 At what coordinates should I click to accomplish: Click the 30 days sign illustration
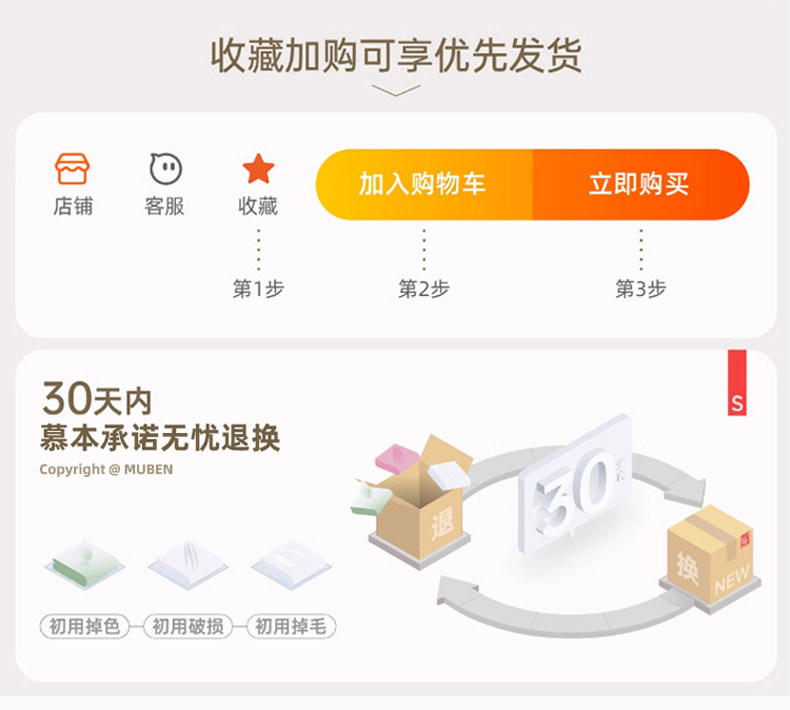click(x=574, y=486)
